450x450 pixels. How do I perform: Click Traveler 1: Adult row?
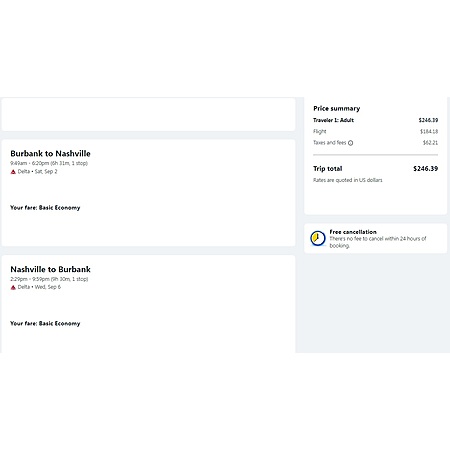tap(375, 120)
